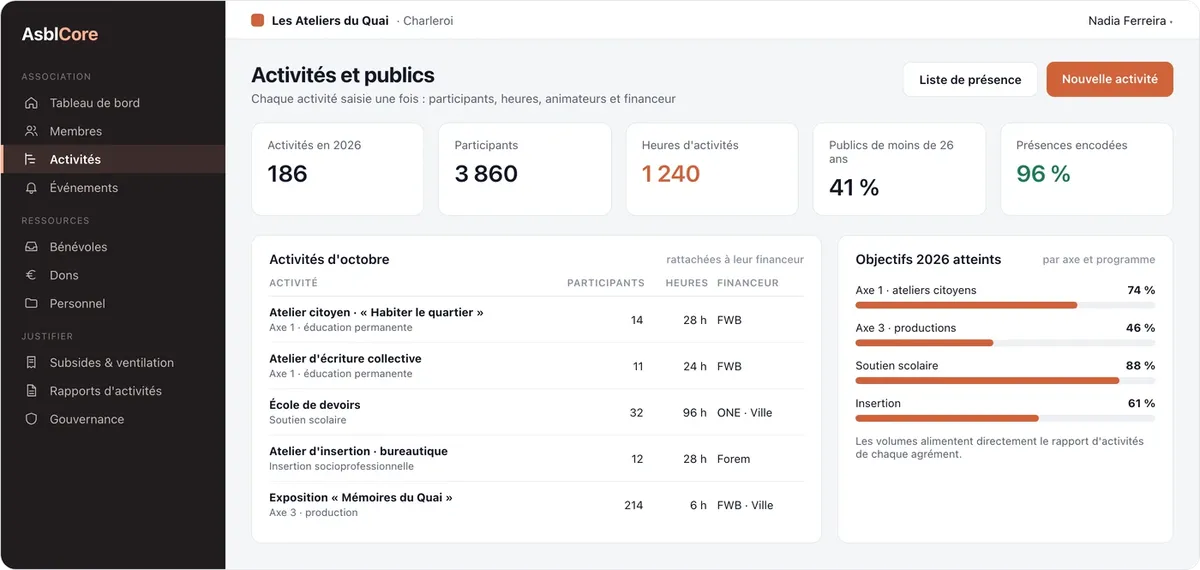Click the Participants 3 860 card

click(x=525, y=169)
